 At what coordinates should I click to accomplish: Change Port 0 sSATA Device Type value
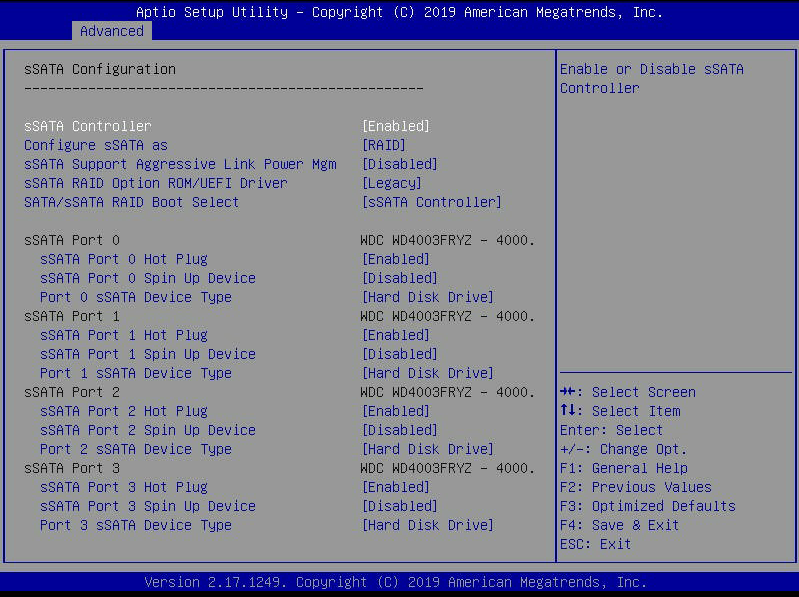427,297
